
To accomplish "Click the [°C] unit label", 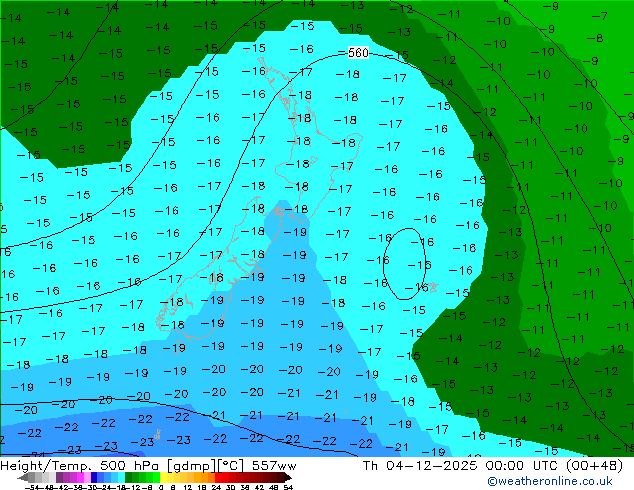I will [x=231, y=466].
